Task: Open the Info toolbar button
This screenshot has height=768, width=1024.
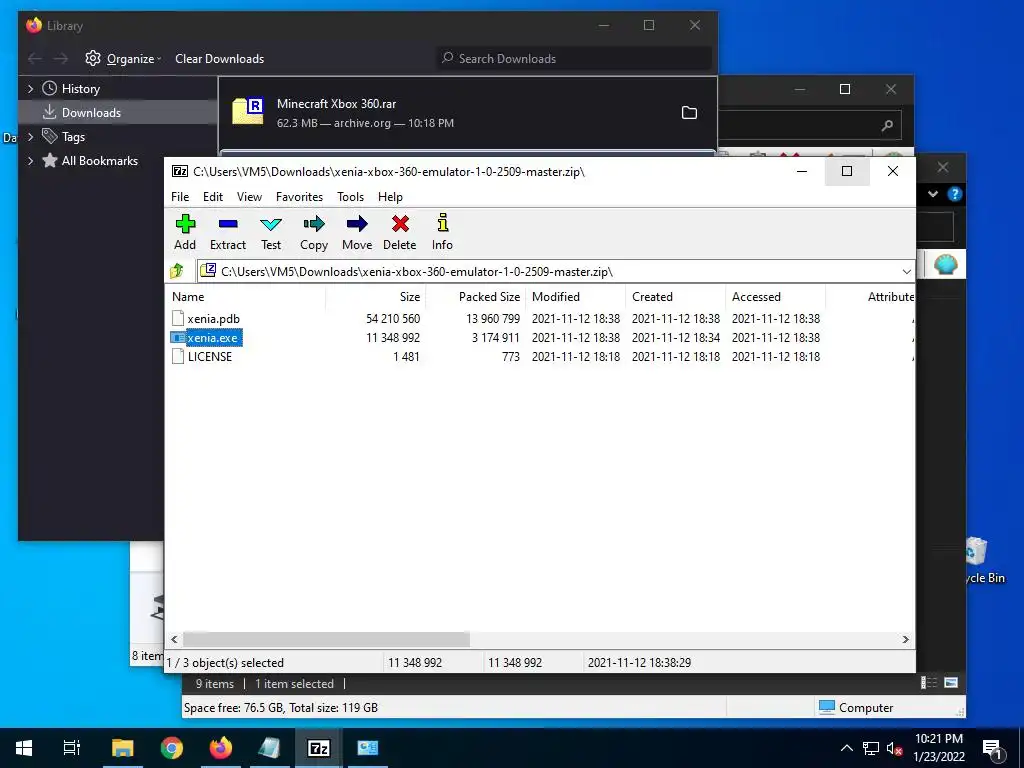Action: (442, 232)
